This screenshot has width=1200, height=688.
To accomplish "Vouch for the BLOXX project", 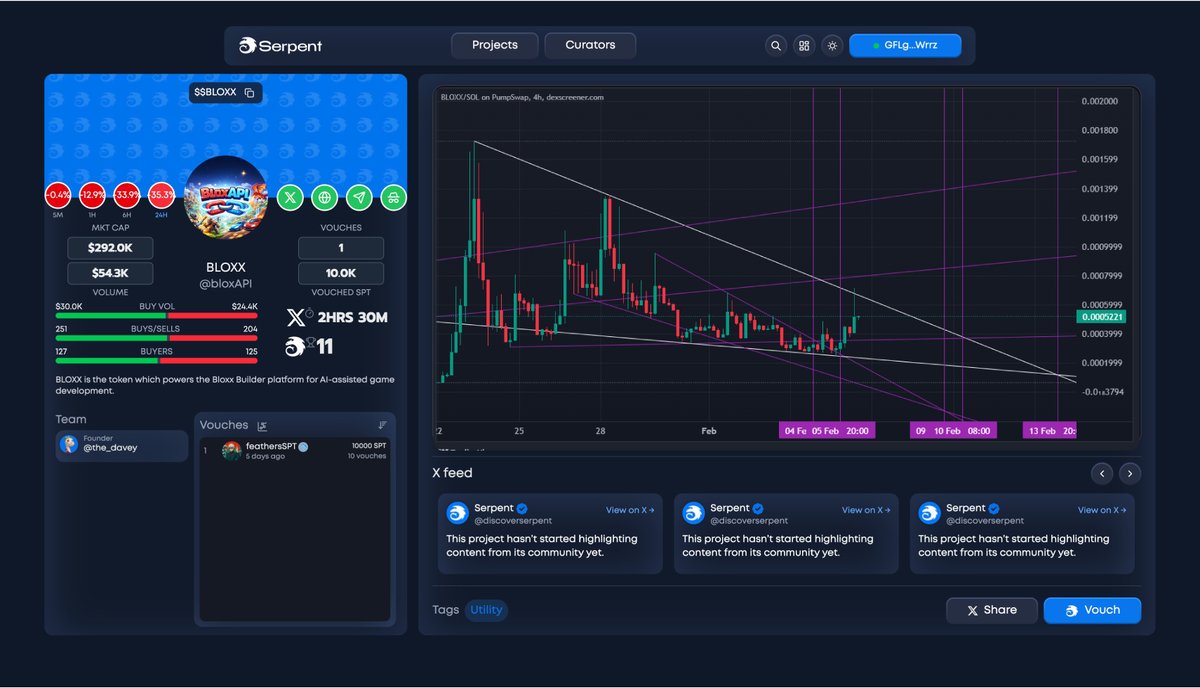I will pyautogui.click(x=1092, y=610).
